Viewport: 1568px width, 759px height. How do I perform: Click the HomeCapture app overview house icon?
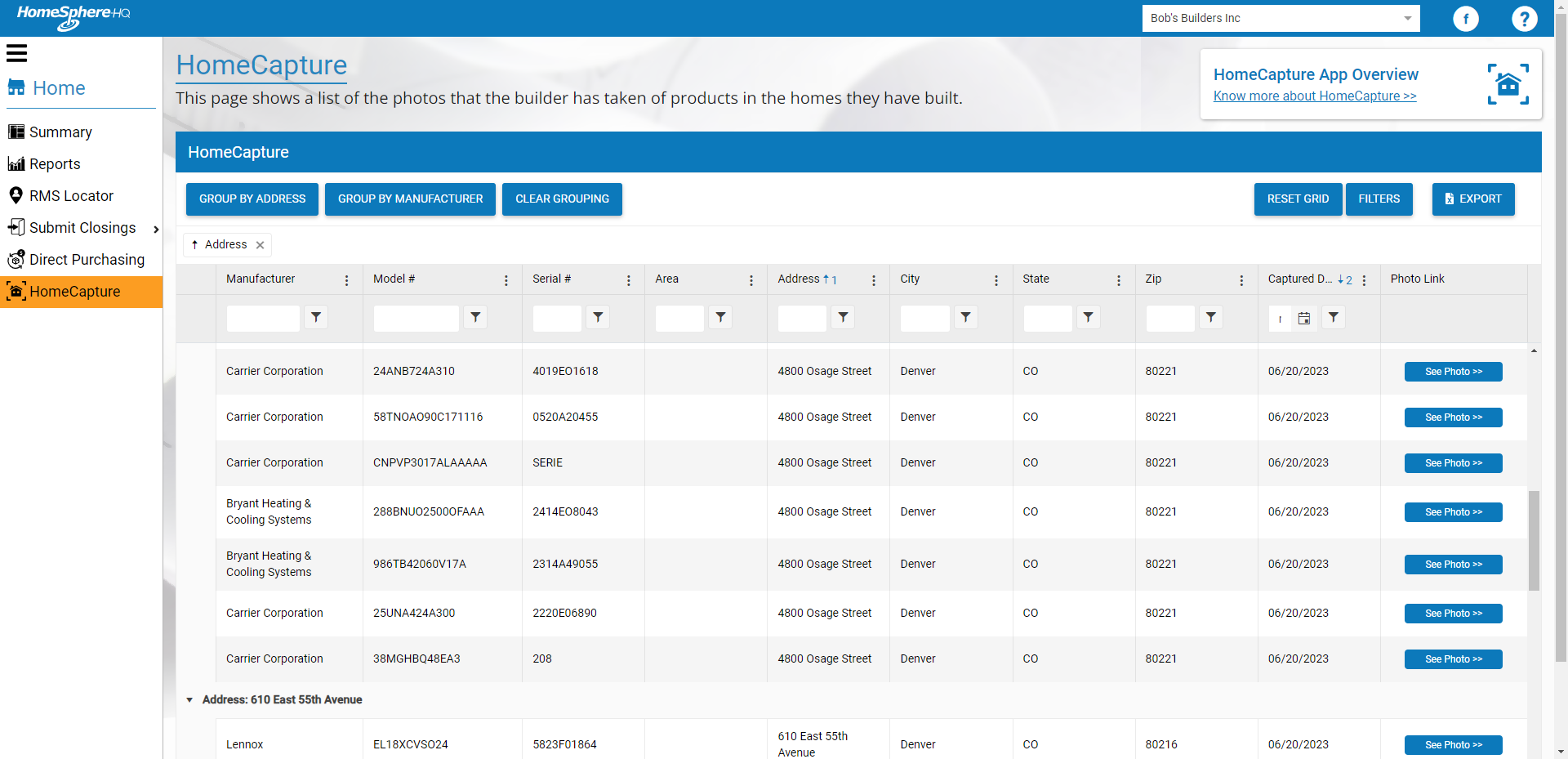pos(1508,84)
